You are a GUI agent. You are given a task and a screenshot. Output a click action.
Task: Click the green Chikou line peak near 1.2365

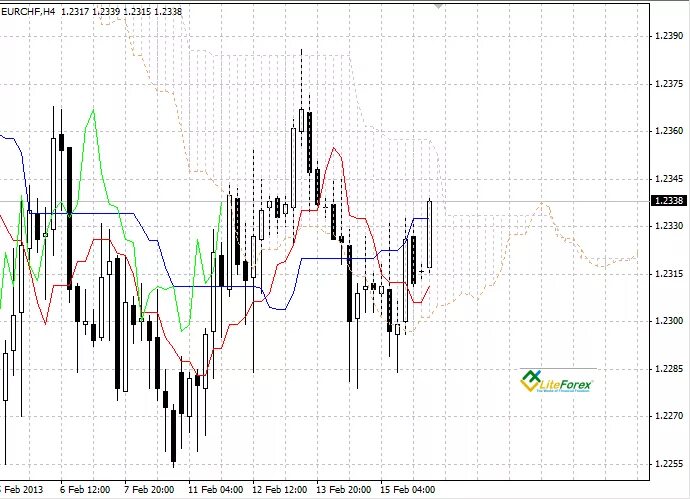coord(93,110)
